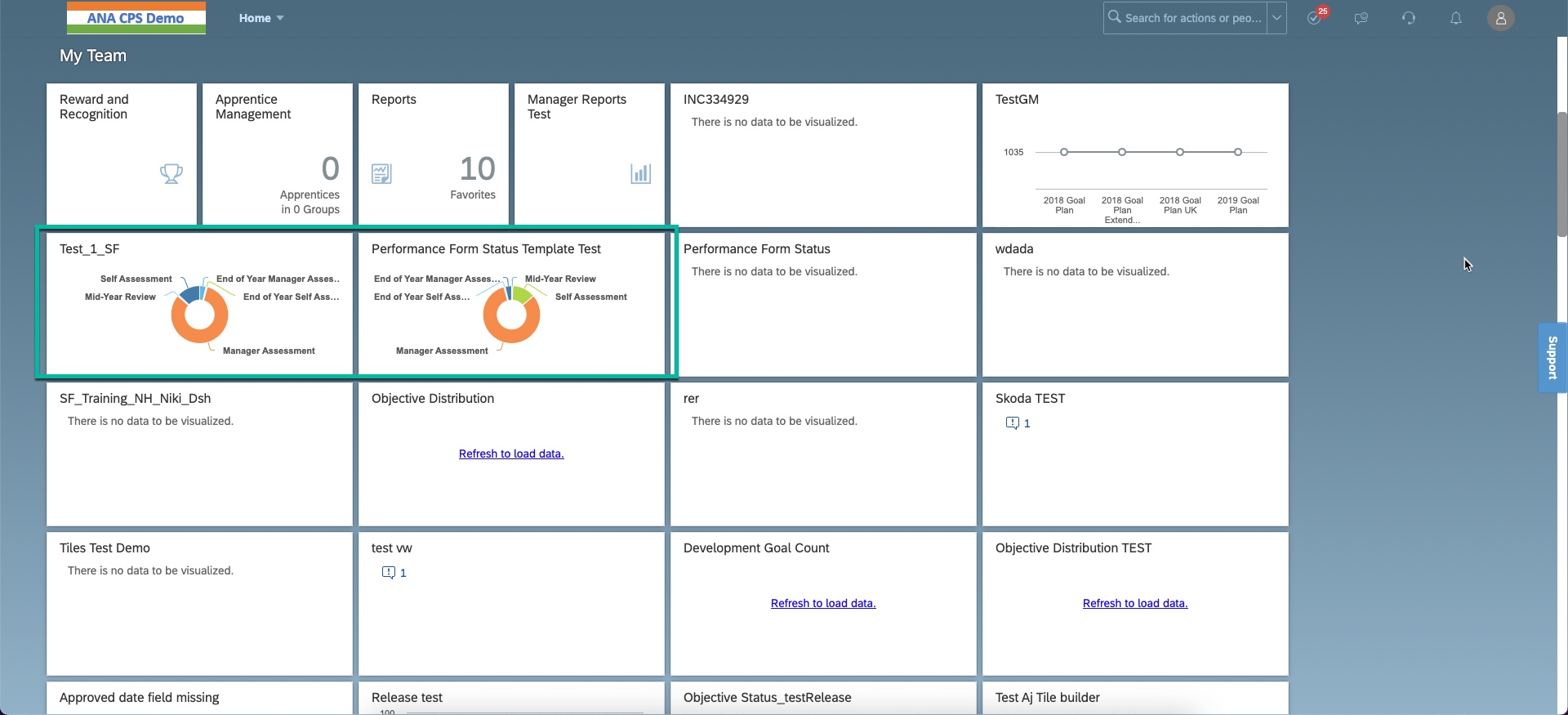Click Refresh link in Development Goal Count
This screenshot has height=715, width=1568.
point(823,603)
